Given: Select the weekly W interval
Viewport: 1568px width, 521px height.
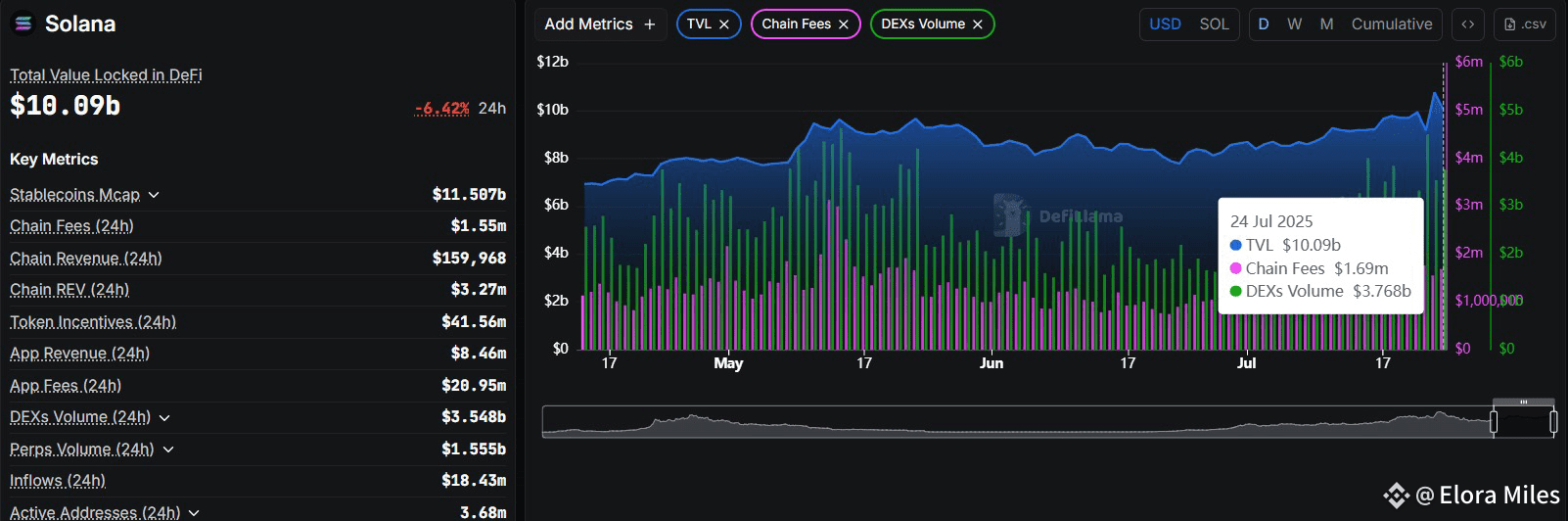Looking at the screenshot, I should click(x=1294, y=24).
